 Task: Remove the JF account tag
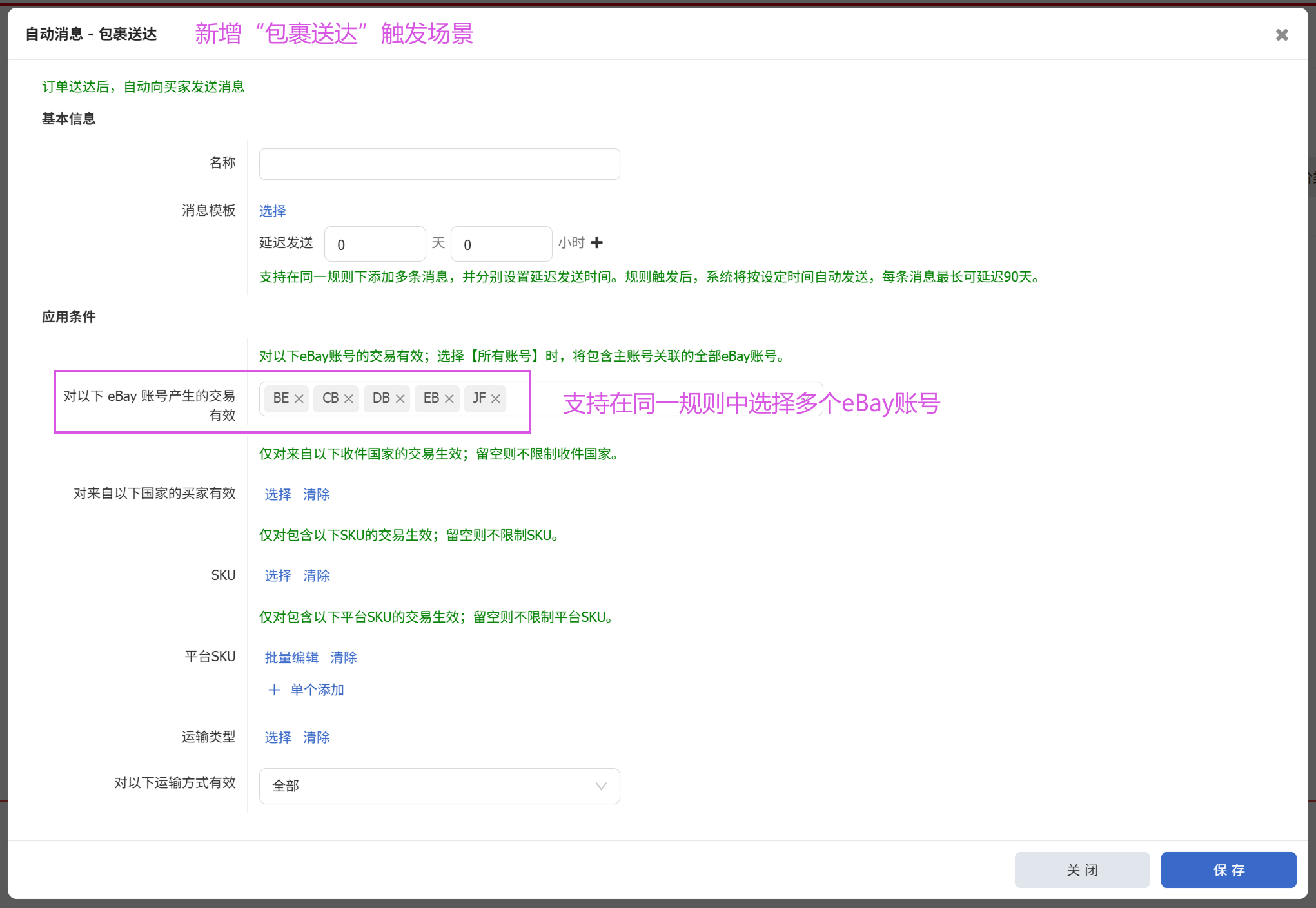[496, 399]
